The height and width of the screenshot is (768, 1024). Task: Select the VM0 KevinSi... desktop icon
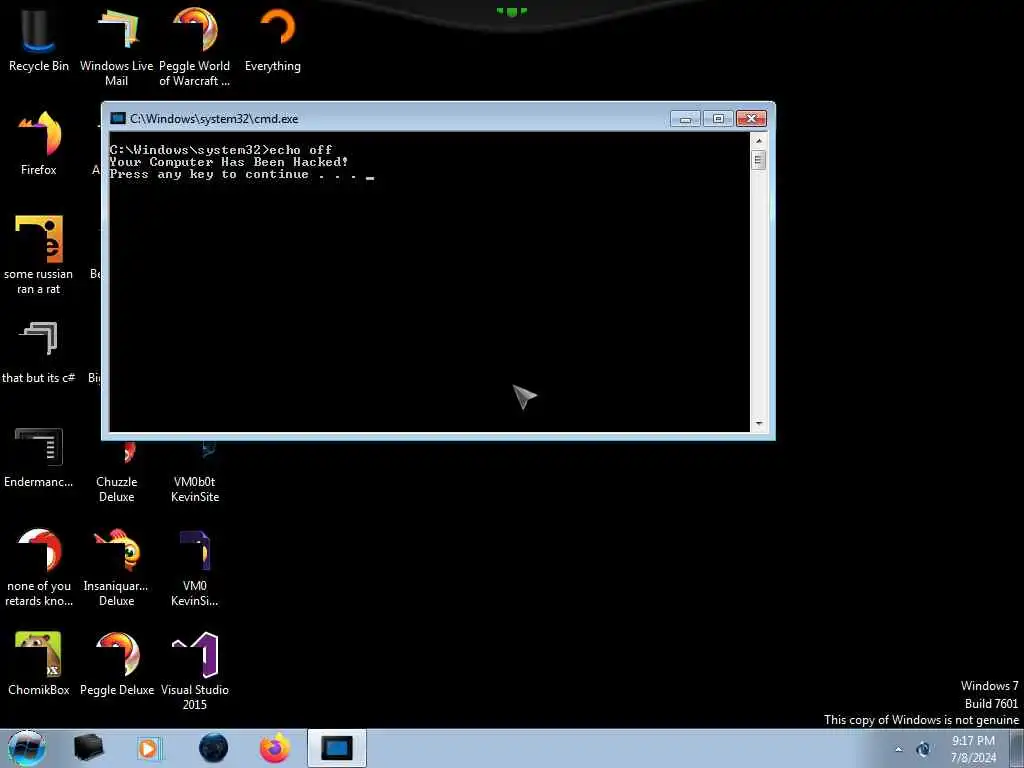click(195, 568)
